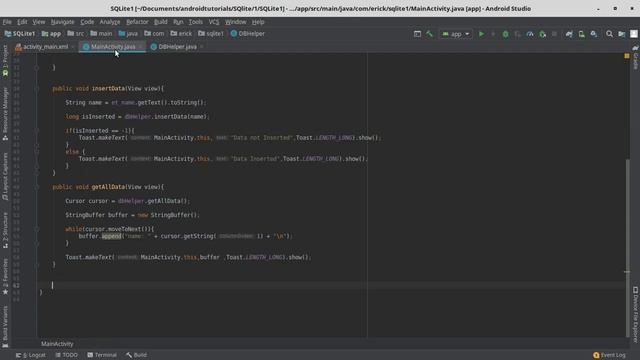Open the View menu
This screenshot has height=360, width=640.
point(39,22)
